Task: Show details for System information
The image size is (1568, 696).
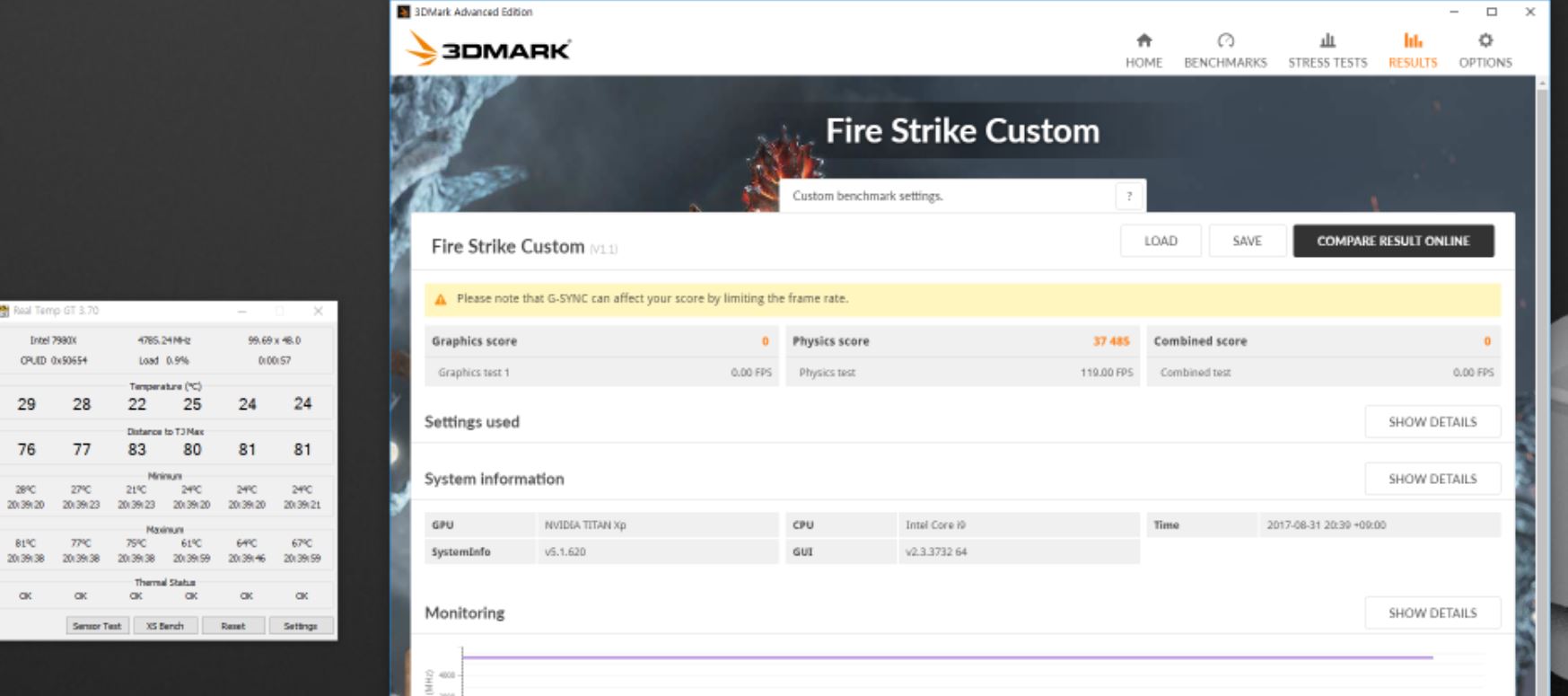Action: click(x=1432, y=479)
